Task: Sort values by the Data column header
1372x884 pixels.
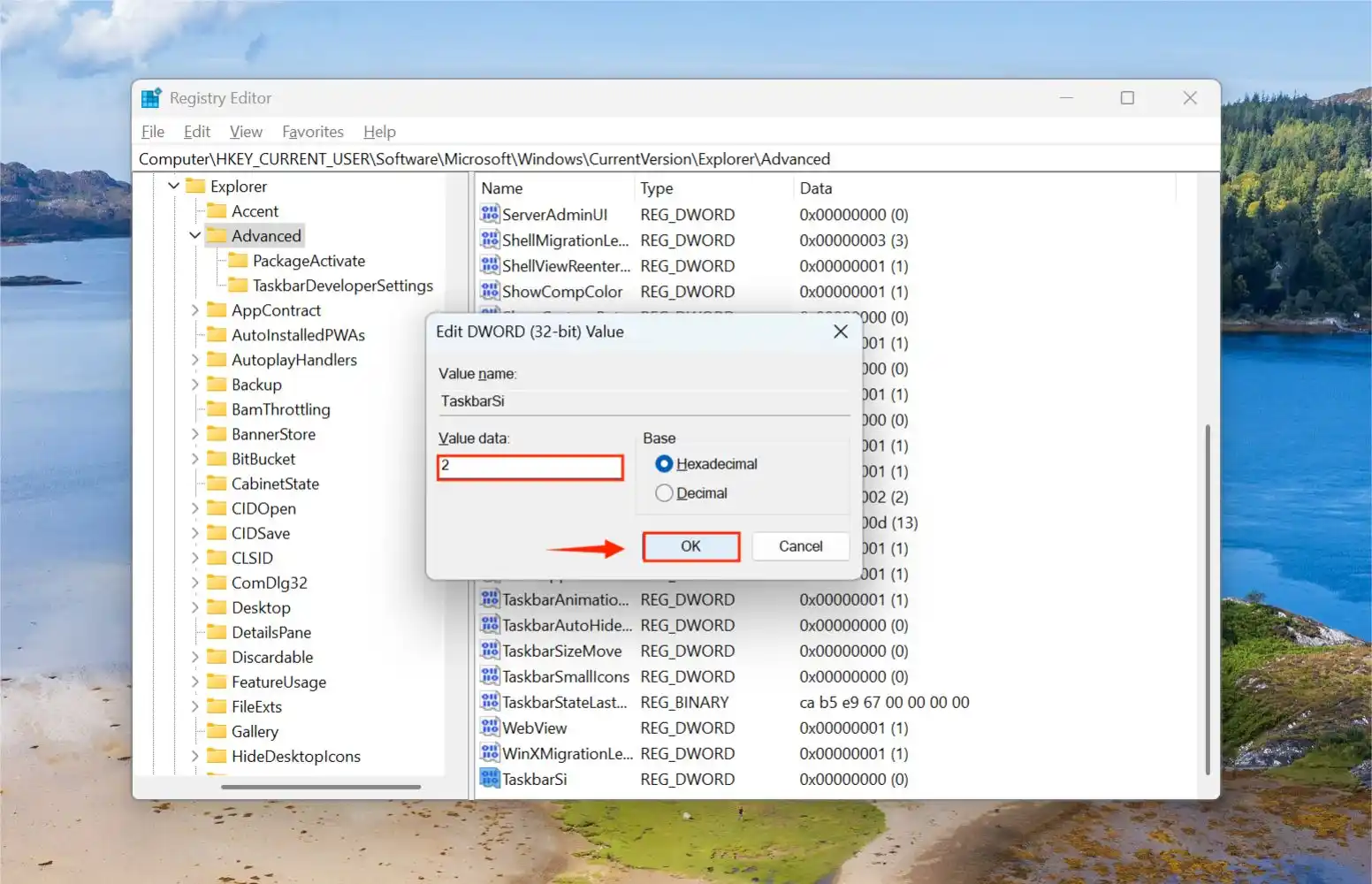Action: (x=984, y=187)
